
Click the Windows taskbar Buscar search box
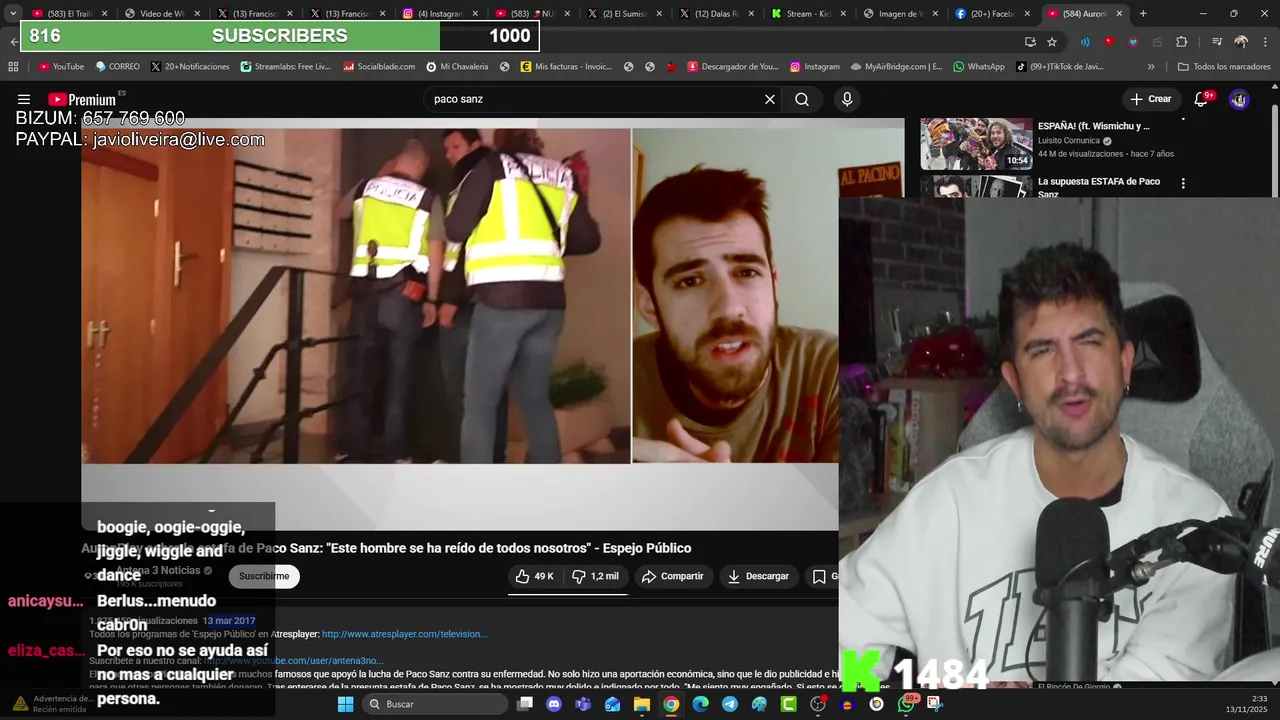pyautogui.click(x=436, y=704)
